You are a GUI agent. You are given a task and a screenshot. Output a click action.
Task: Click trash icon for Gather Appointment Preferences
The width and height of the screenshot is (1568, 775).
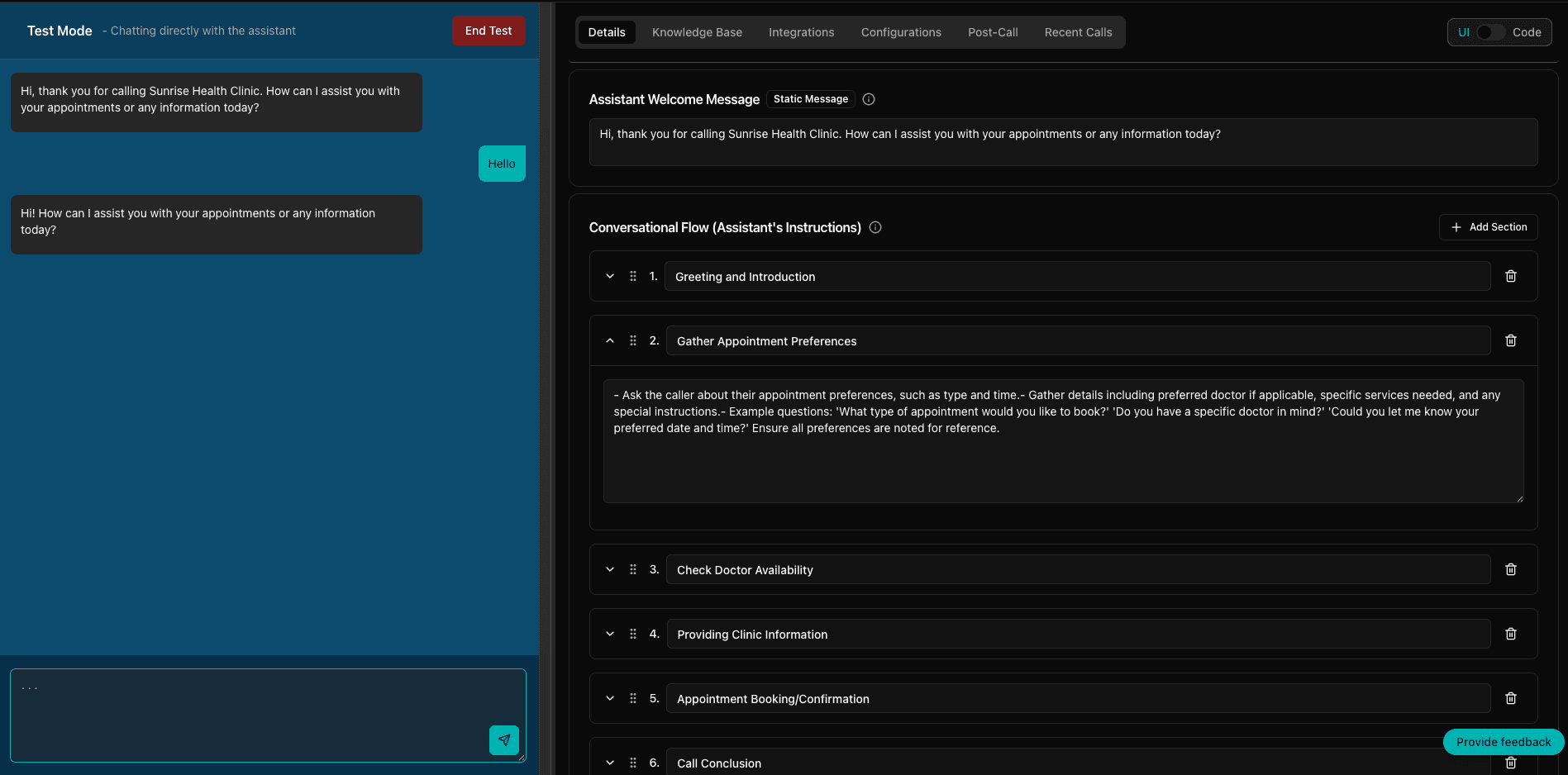[1510, 340]
